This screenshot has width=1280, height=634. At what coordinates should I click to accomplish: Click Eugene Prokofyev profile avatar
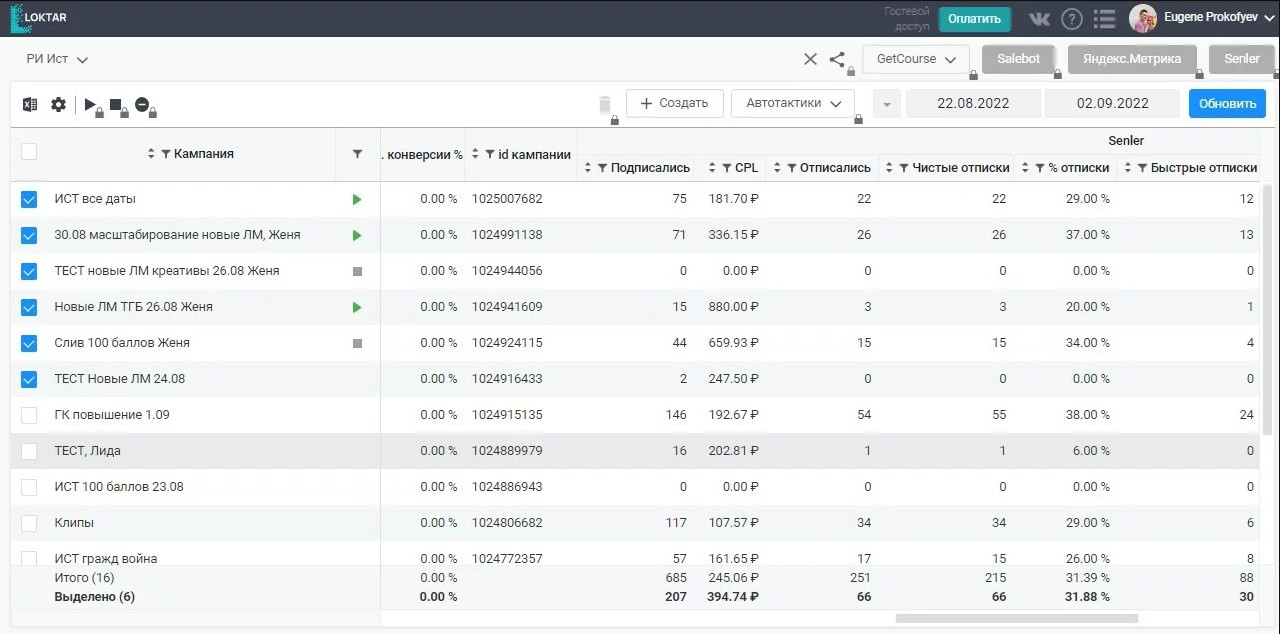(1143, 18)
